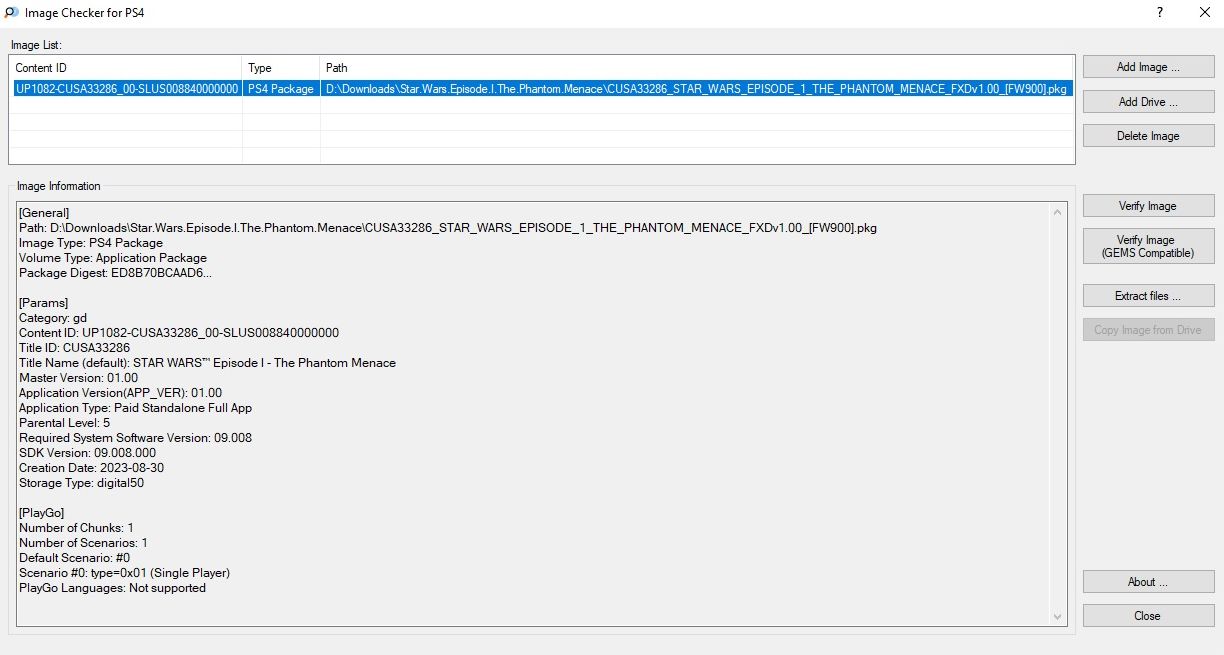Click the Scenario #0 Single Player line

125,572
